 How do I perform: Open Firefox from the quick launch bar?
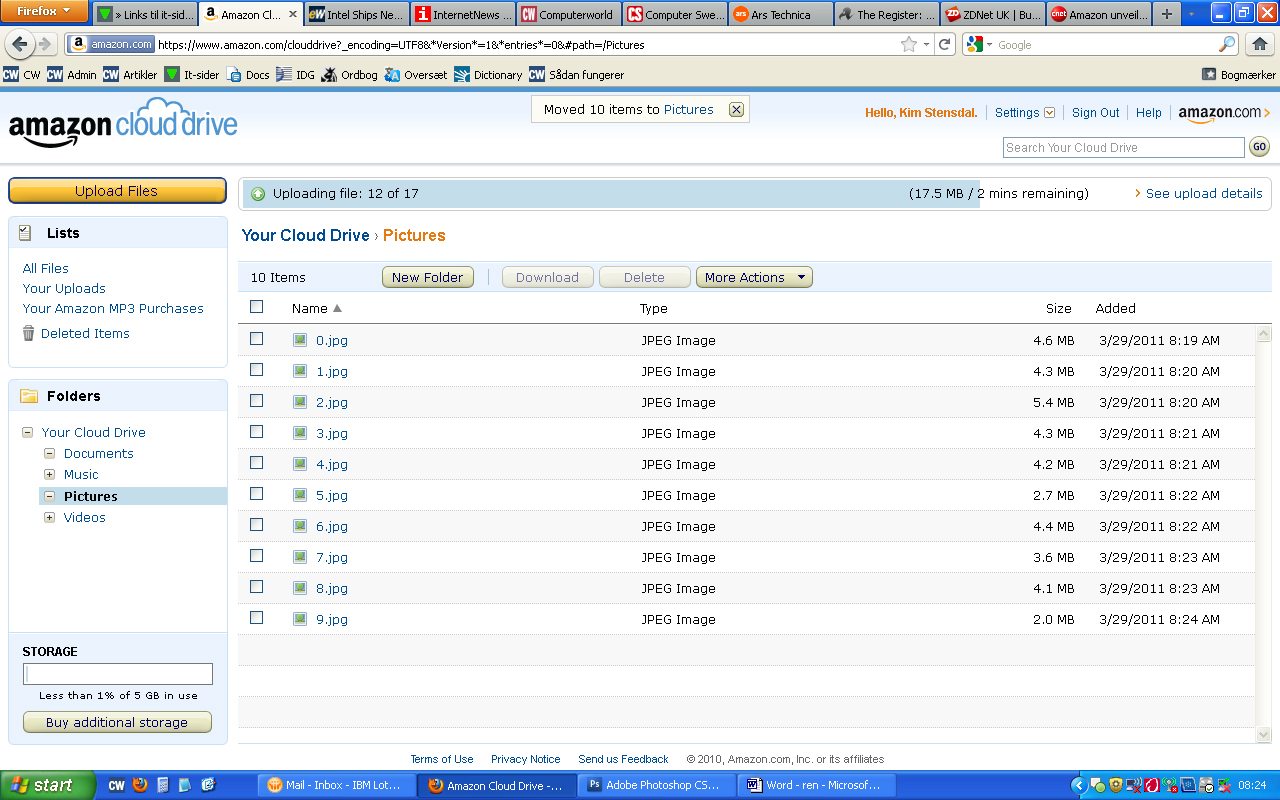pos(140,785)
